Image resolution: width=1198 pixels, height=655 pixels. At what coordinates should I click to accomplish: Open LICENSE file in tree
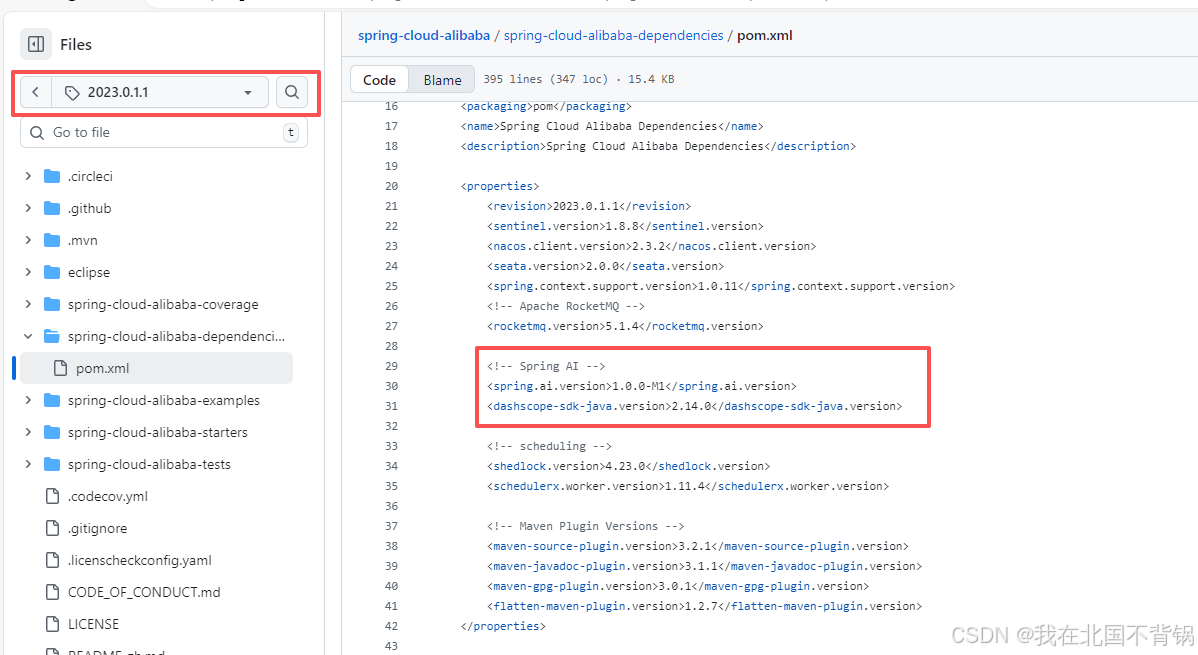[x=93, y=624]
